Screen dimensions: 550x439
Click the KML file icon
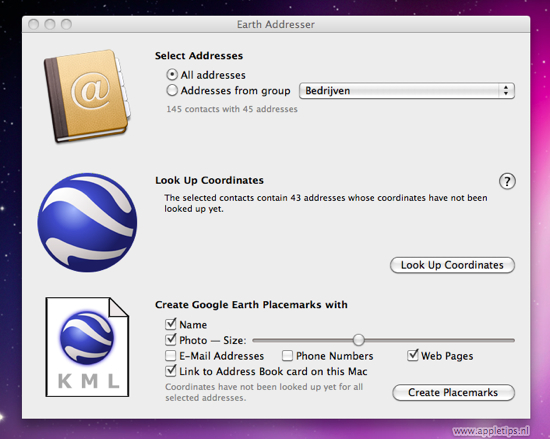(x=87, y=347)
